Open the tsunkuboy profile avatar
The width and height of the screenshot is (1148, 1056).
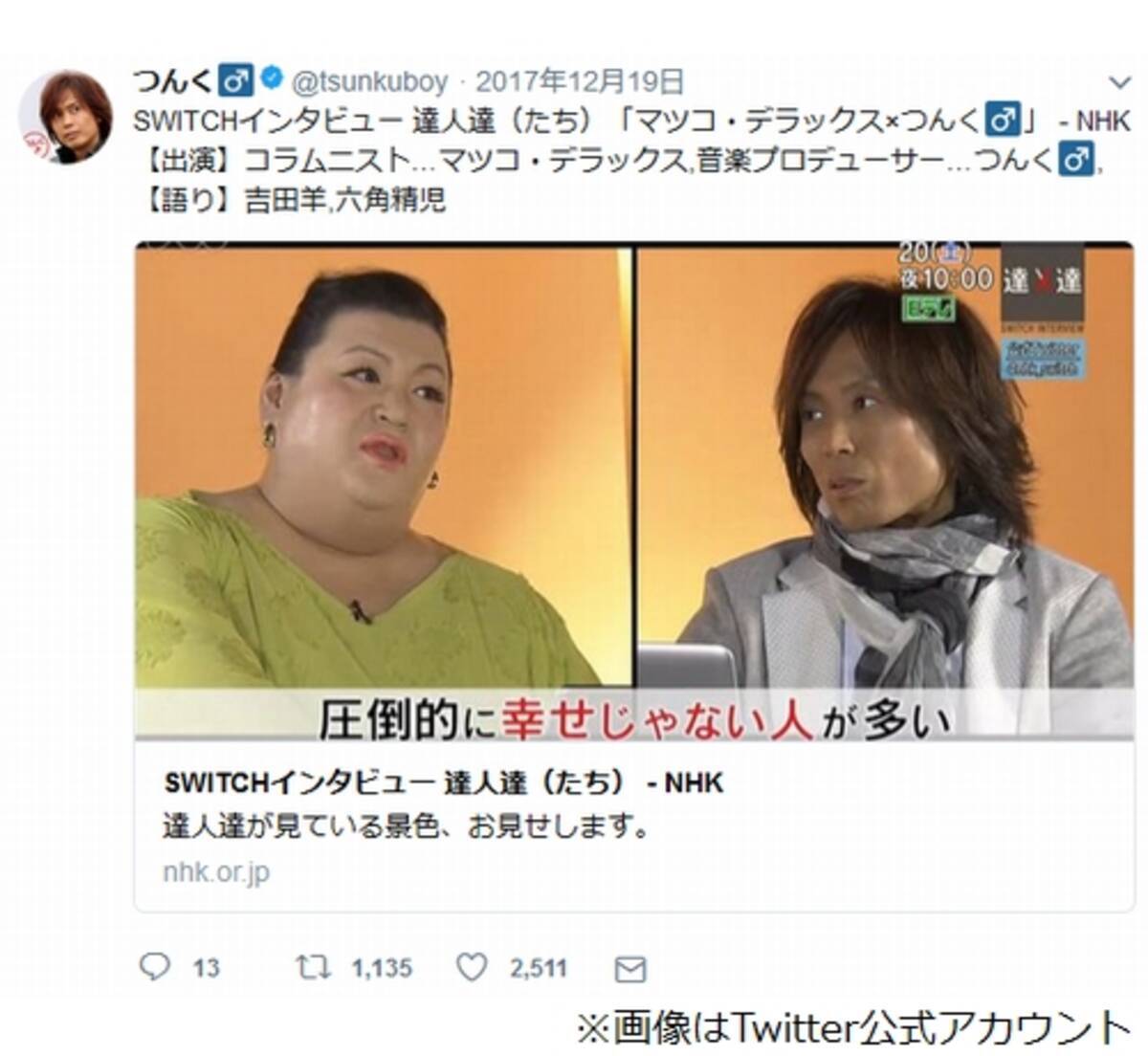pos(65,115)
